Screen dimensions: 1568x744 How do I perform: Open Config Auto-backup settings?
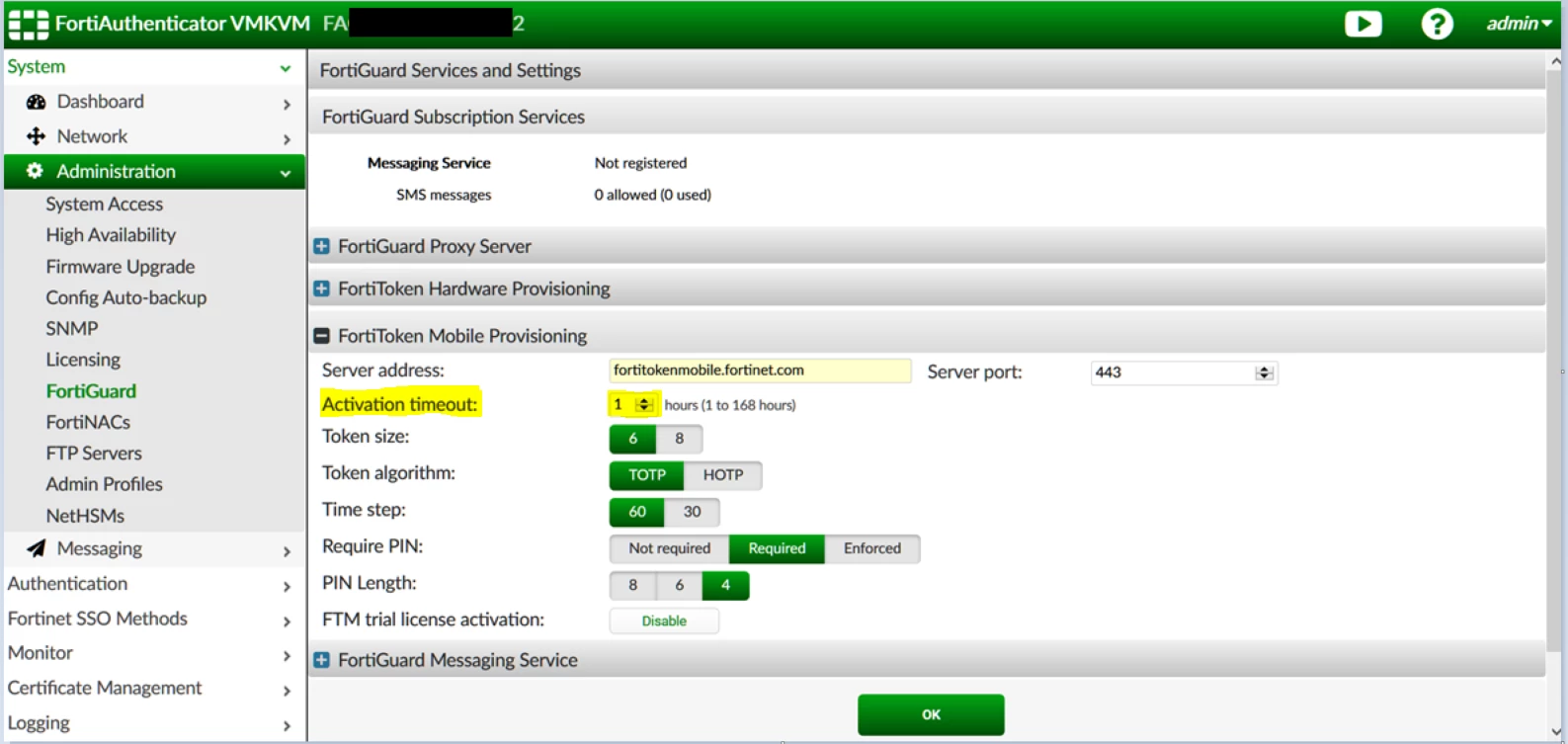click(126, 297)
